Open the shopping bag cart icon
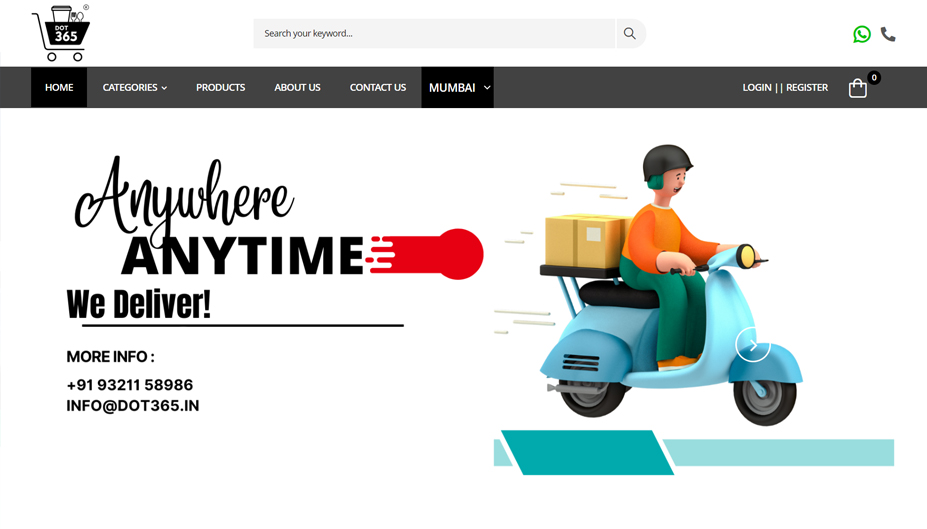This screenshot has height=529, width=927. (857, 88)
